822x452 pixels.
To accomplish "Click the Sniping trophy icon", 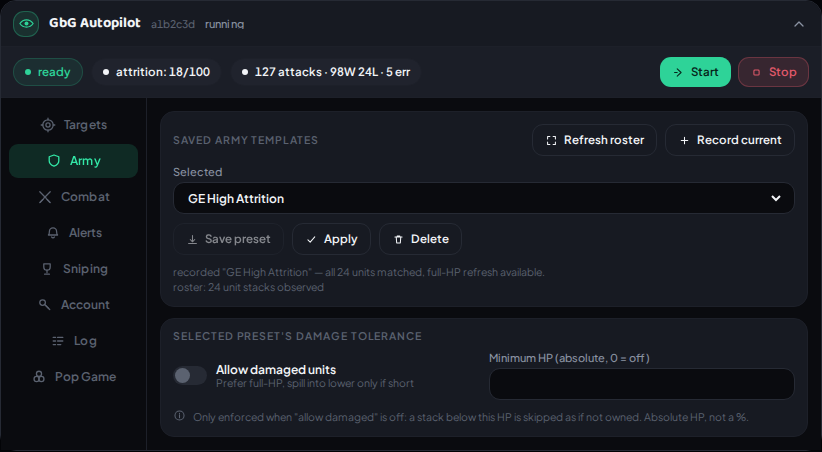I will click(47, 269).
